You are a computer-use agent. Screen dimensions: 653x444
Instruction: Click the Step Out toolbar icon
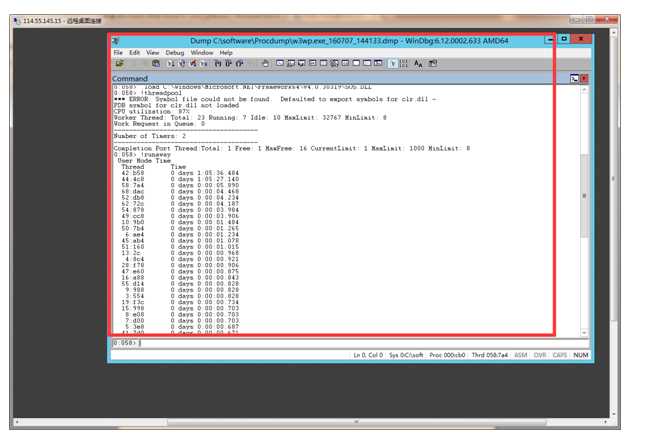239,63
